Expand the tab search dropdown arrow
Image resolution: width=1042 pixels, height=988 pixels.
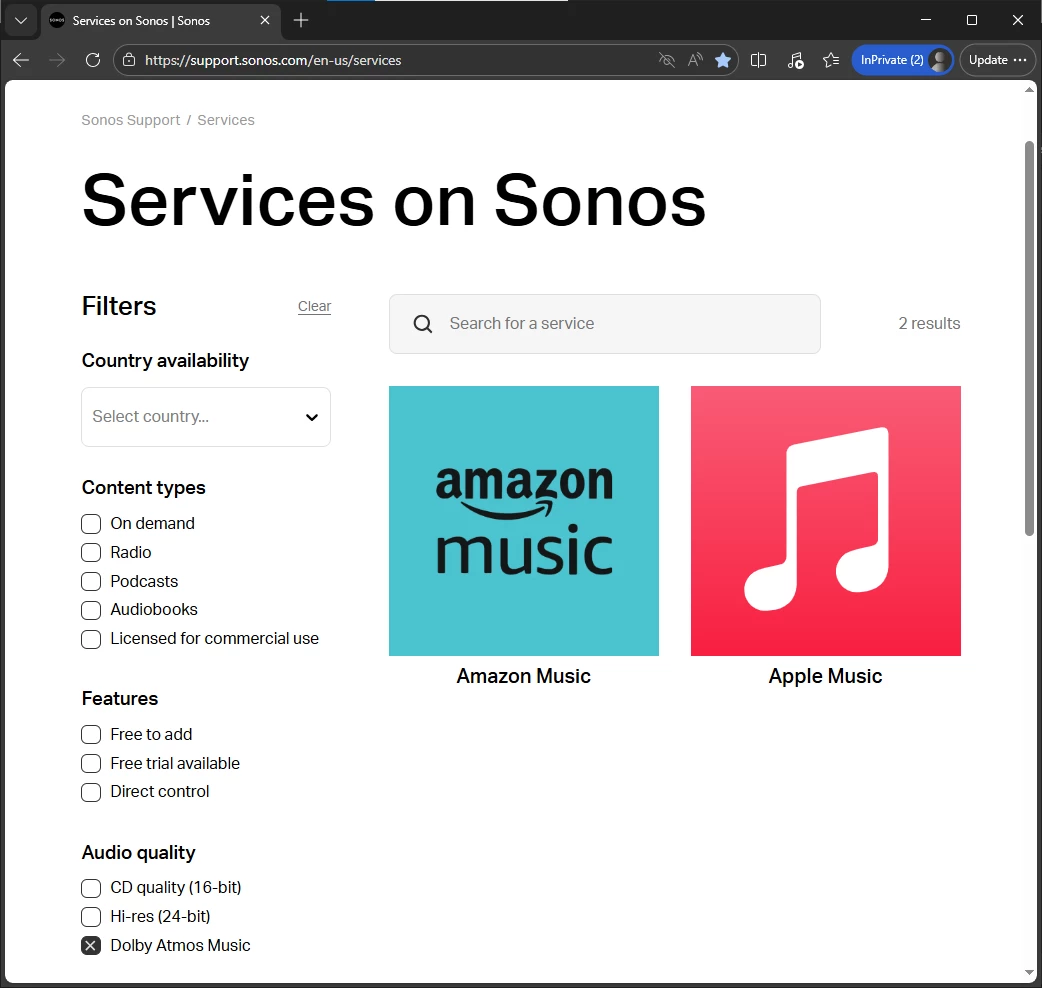(x=21, y=20)
